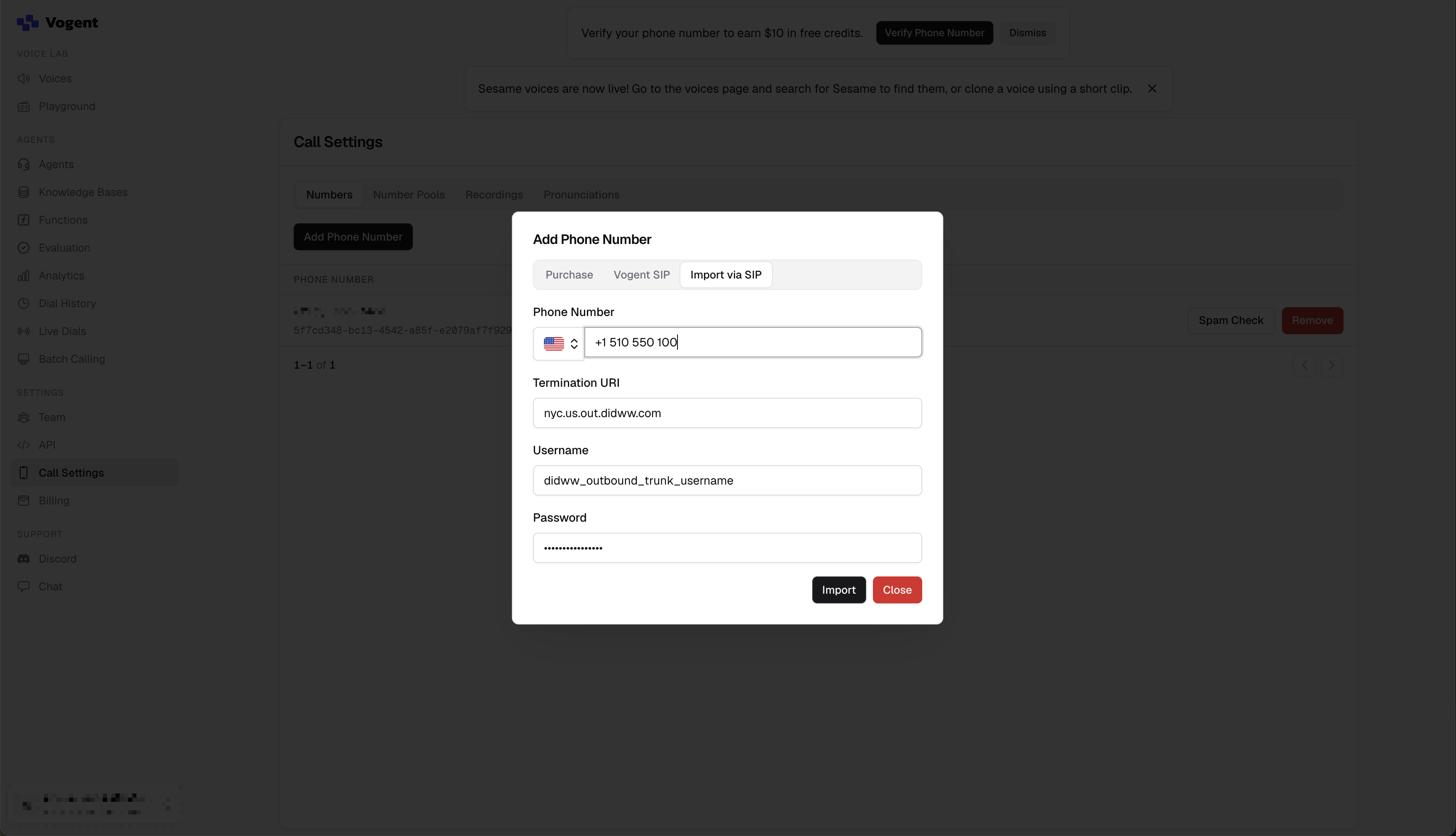Go to previous page of numbers
Image resolution: width=1456 pixels, height=836 pixels.
[1304, 365]
